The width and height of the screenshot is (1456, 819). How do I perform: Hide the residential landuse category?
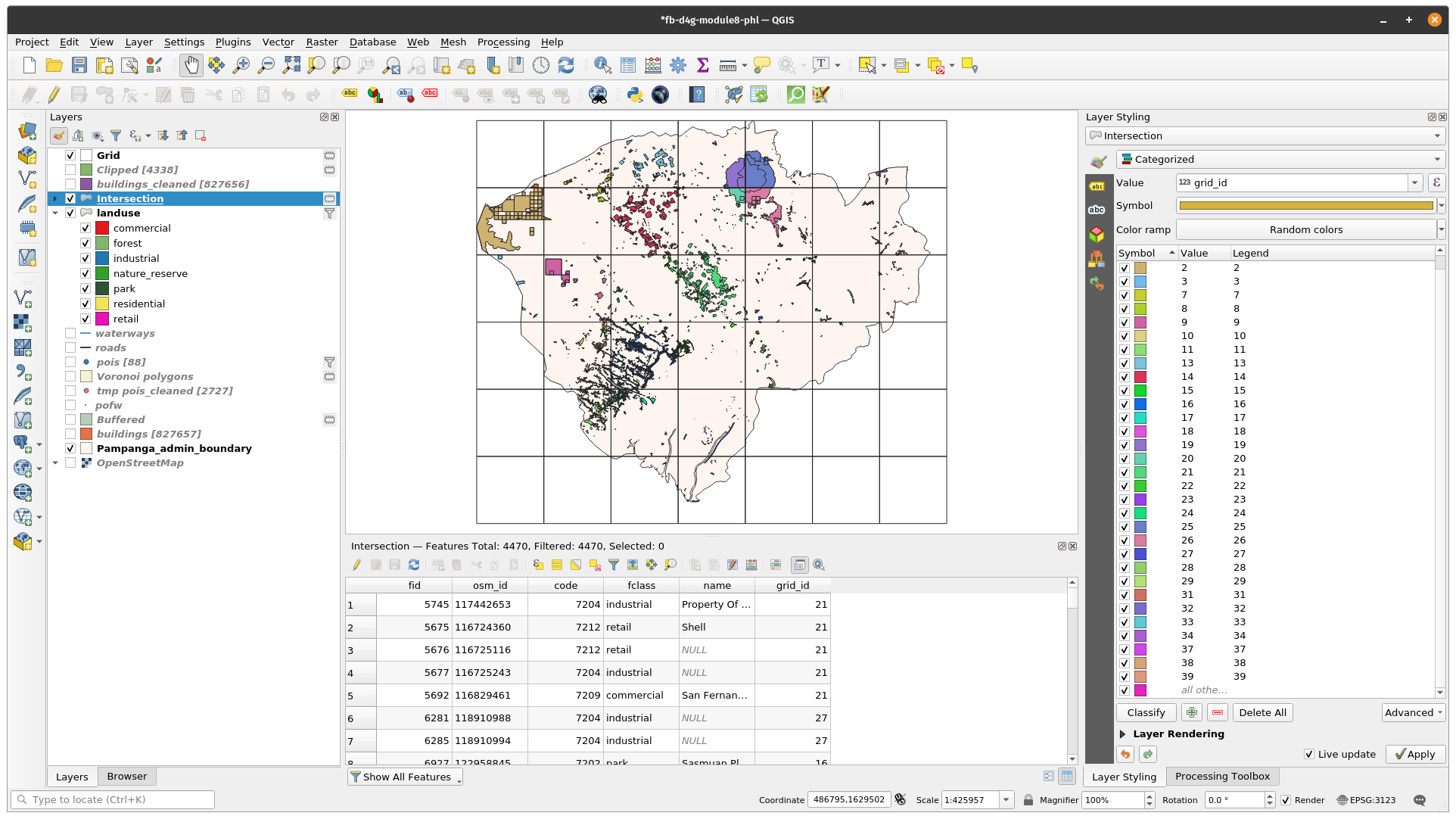pyautogui.click(x=86, y=304)
